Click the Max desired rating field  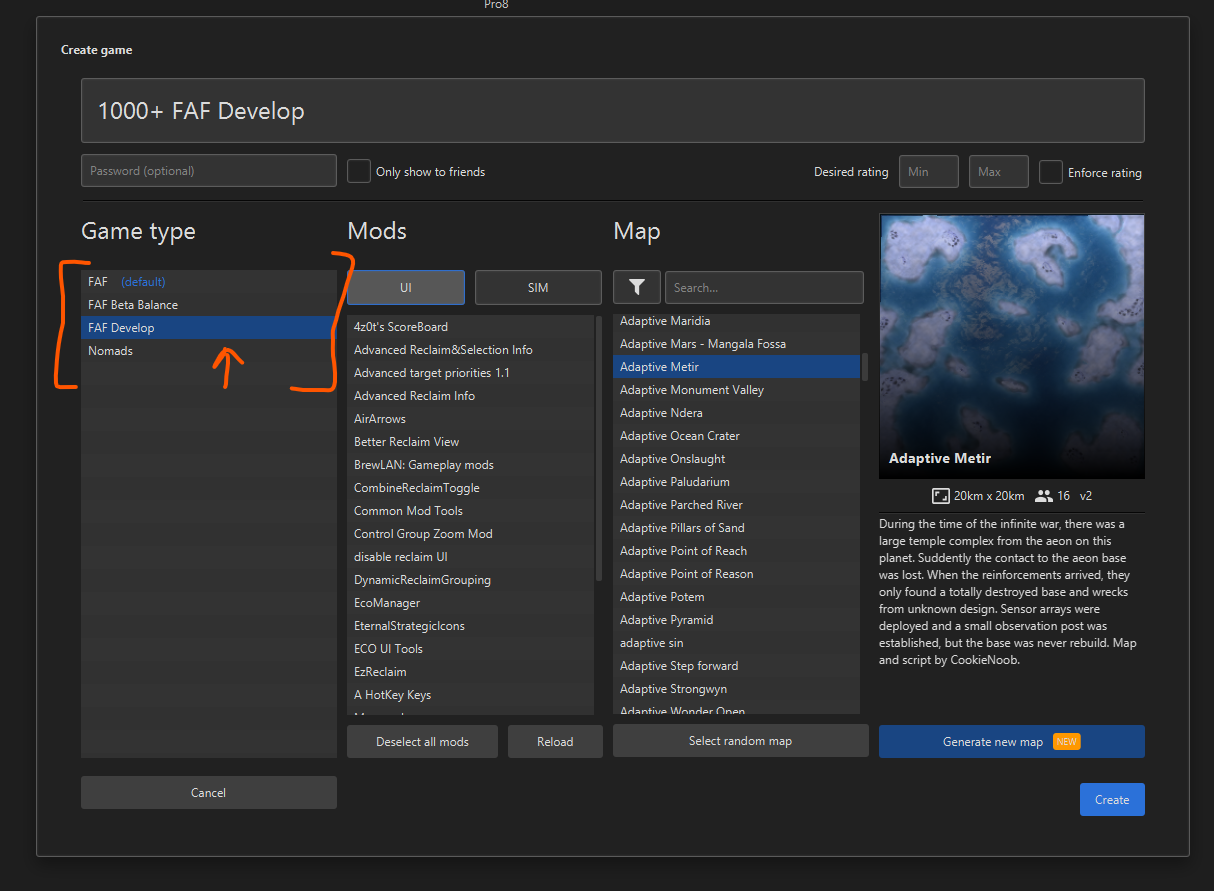coord(999,171)
